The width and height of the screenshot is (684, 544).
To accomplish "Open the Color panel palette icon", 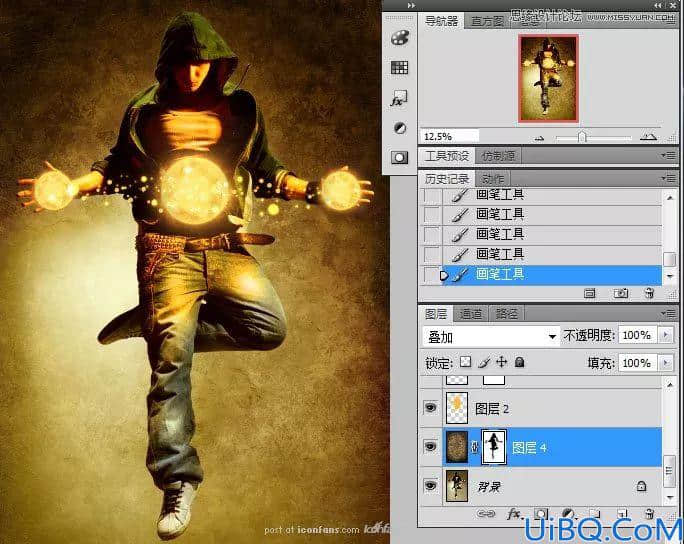I will (399, 38).
